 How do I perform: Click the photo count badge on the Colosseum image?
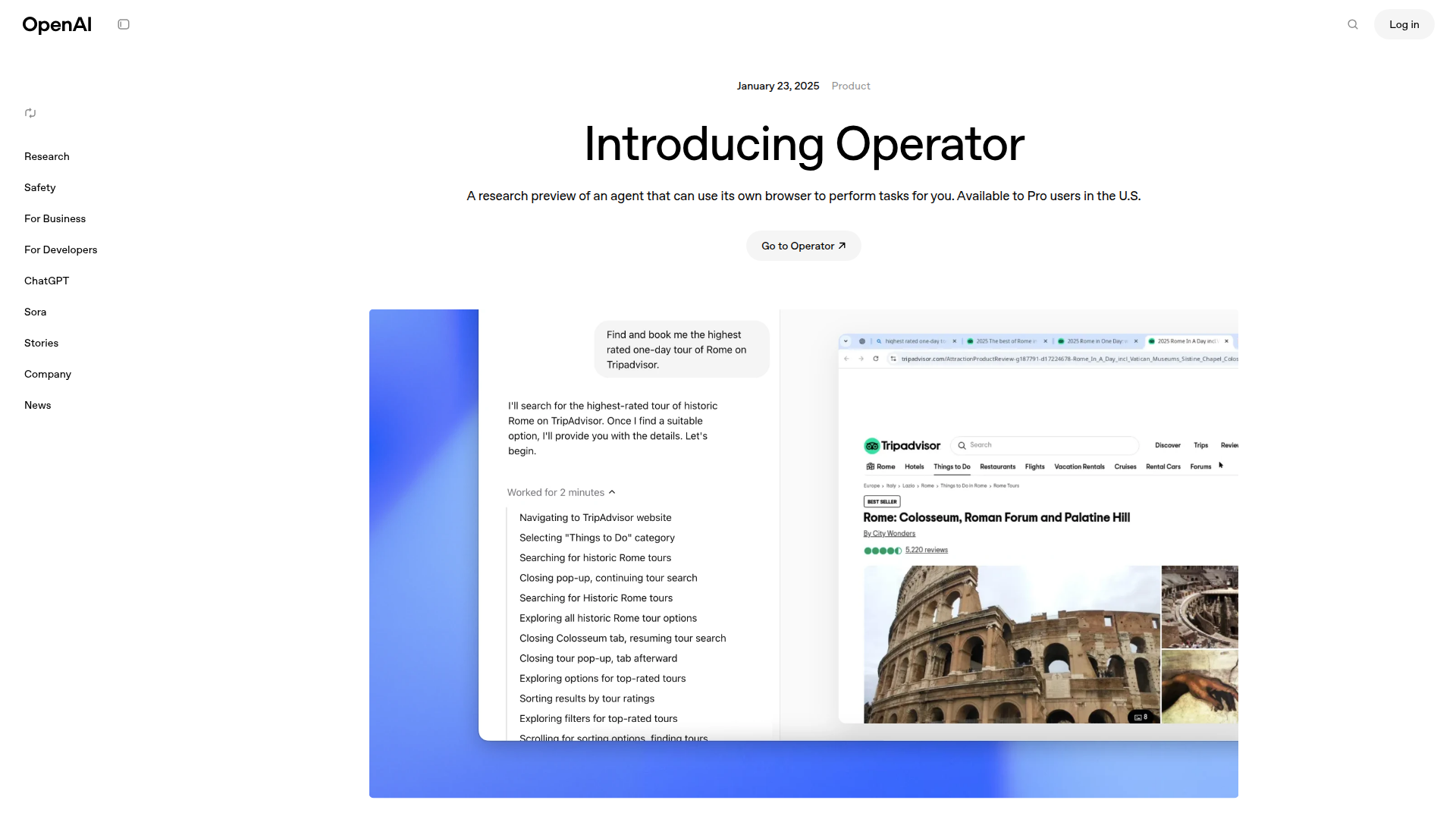click(1140, 717)
